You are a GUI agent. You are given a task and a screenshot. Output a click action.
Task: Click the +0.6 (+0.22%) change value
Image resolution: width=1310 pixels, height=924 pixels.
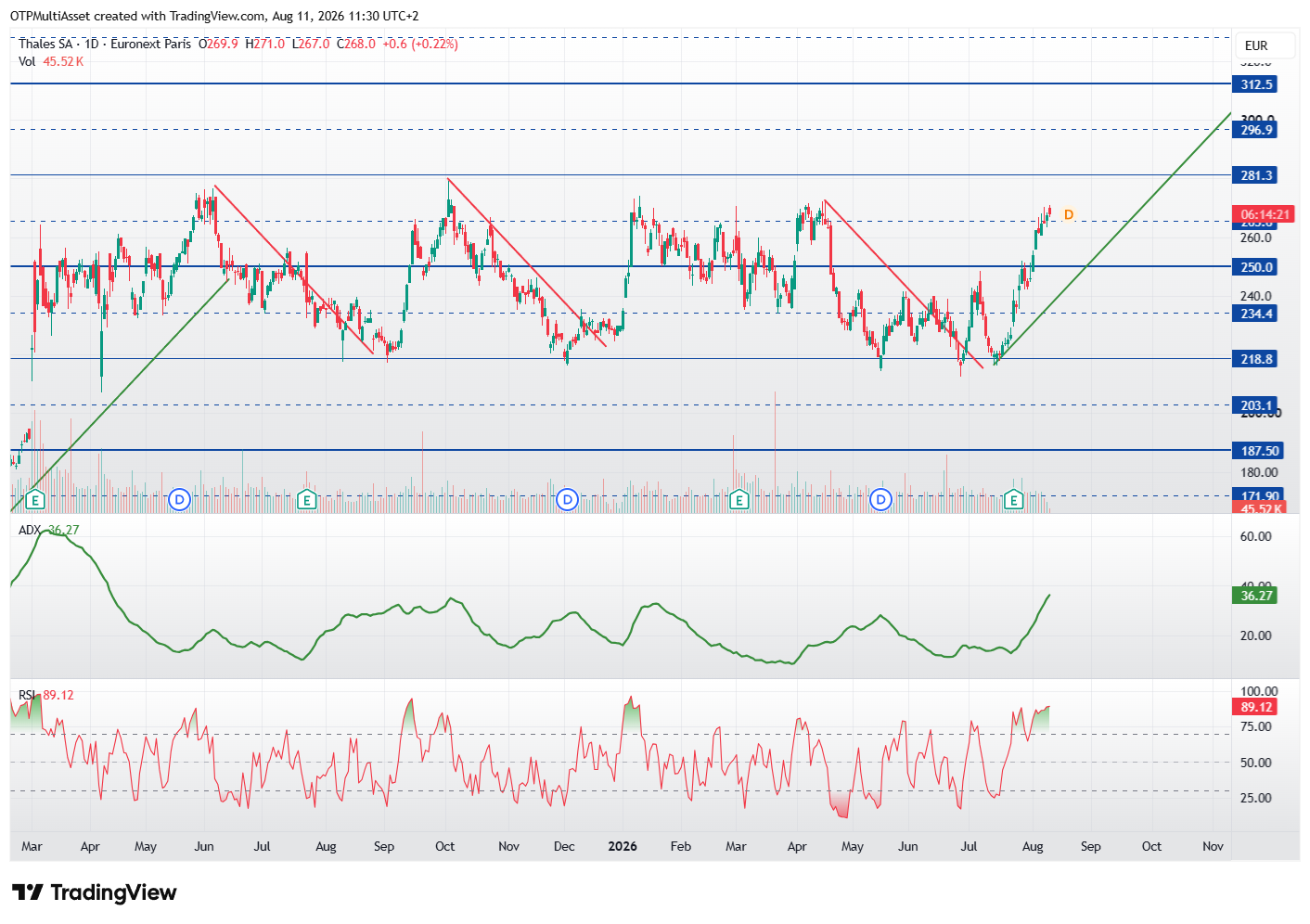[x=420, y=44]
